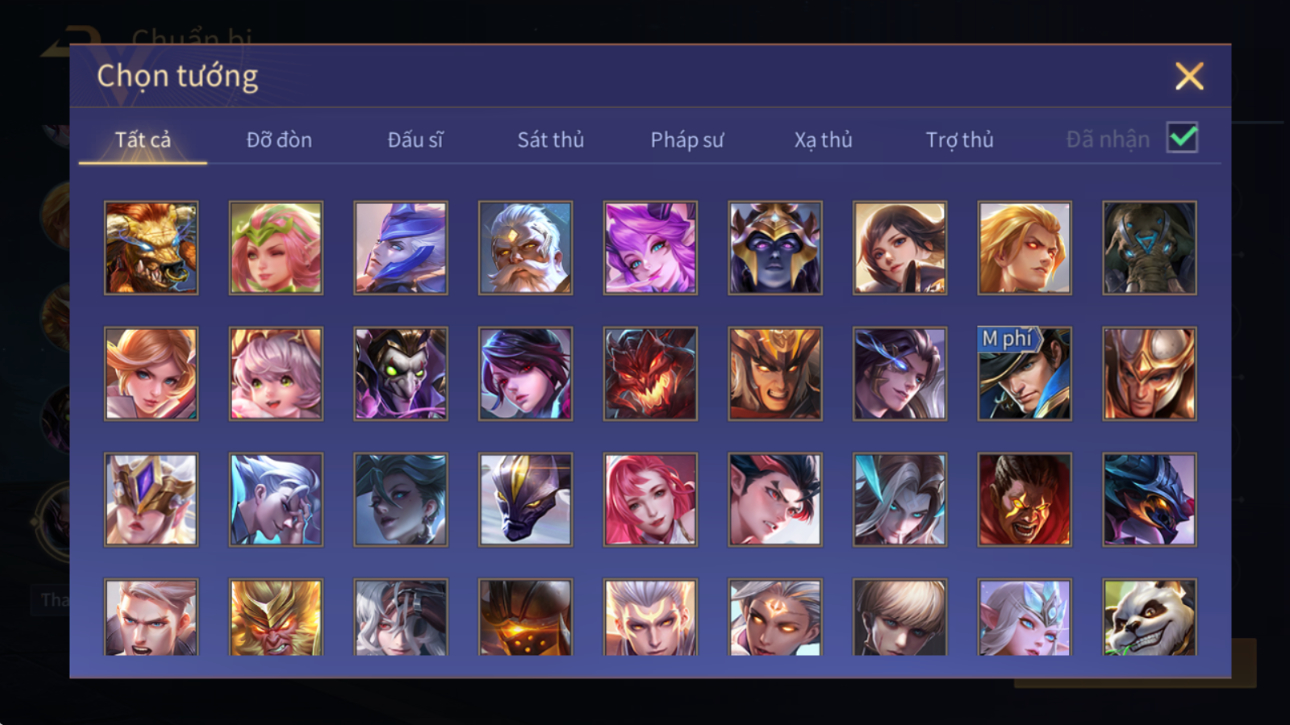This screenshot has height=725, width=1290.
Task: Choose the pink-haired elf with green crown
Action: (x=276, y=248)
